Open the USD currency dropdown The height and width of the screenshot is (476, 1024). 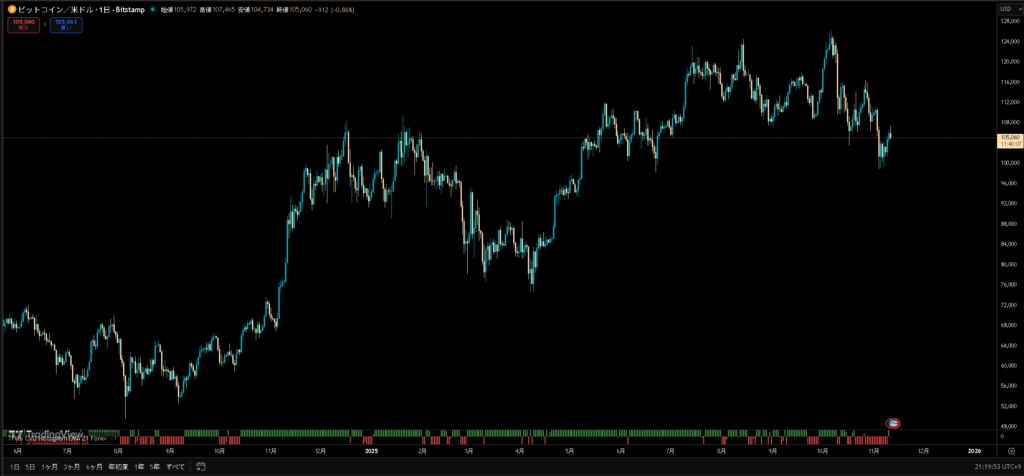click(1005, 9)
